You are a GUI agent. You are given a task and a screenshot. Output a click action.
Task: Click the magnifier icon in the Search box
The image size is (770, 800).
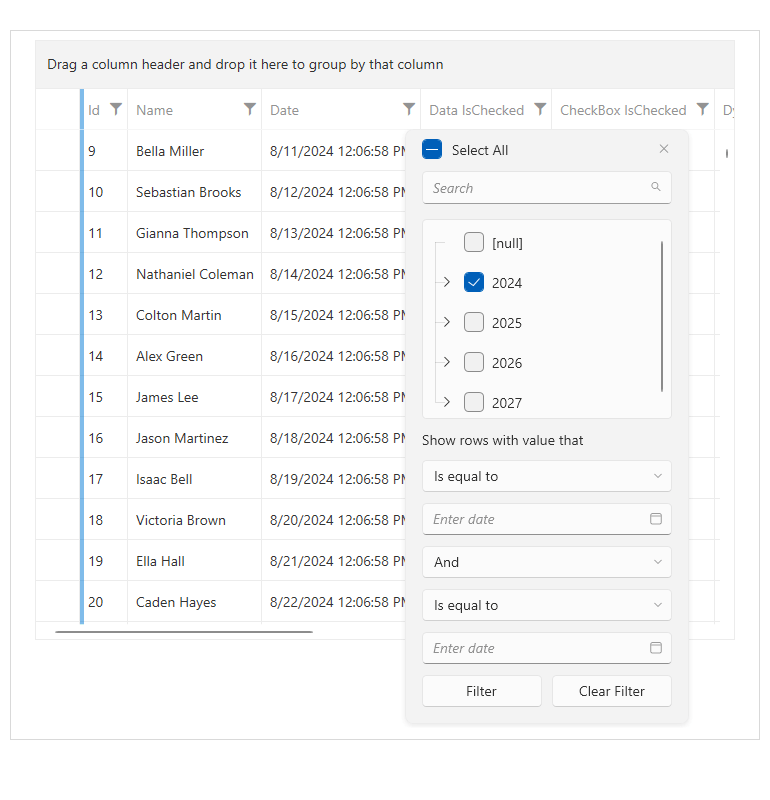[x=656, y=188]
